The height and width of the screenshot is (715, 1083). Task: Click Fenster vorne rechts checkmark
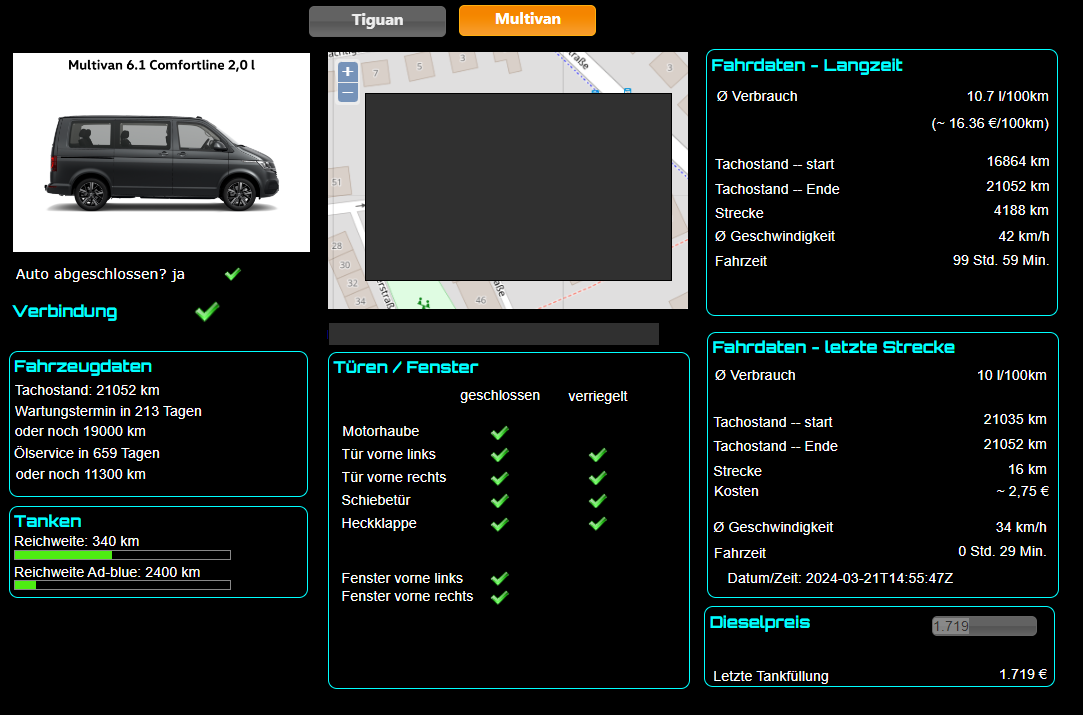[500, 597]
